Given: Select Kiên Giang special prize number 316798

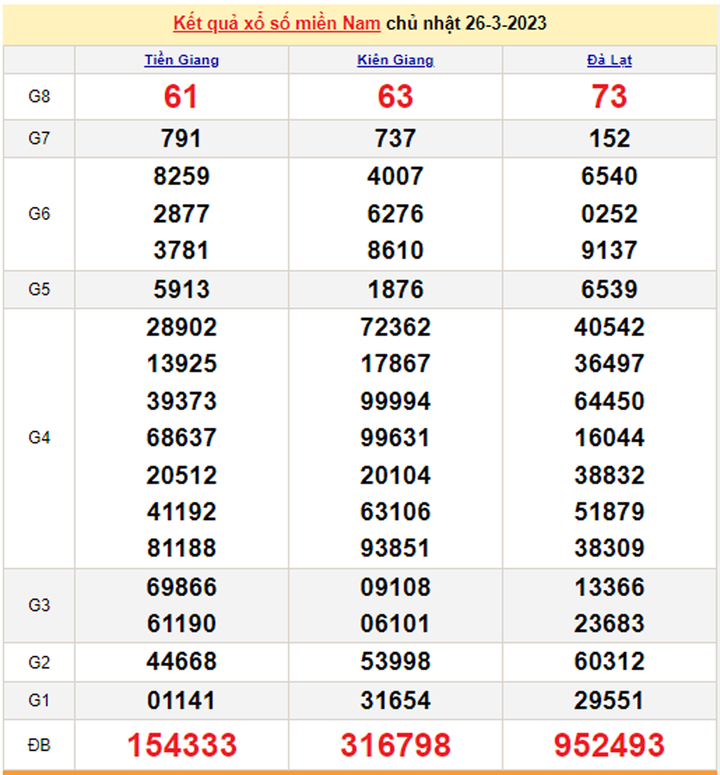Looking at the screenshot, I should (x=395, y=745).
